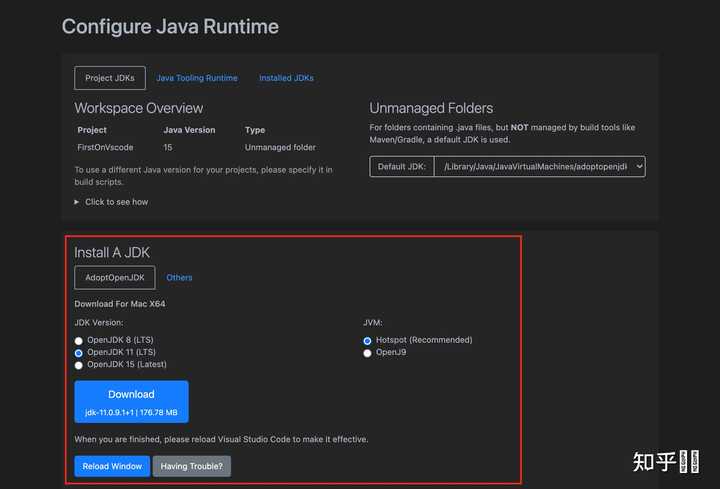Click the FirstOnVscode project entry
Viewport: 720px width, 489px height.
tap(106, 146)
